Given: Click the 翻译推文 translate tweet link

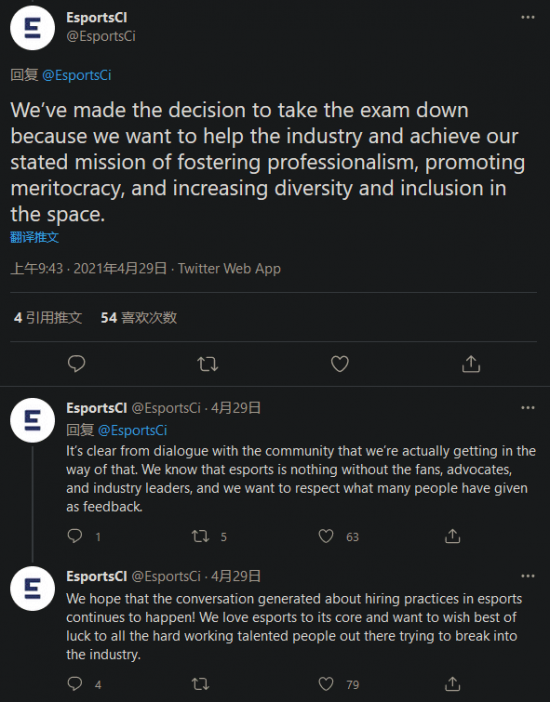Looking at the screenshot, I should coord(34,237).
